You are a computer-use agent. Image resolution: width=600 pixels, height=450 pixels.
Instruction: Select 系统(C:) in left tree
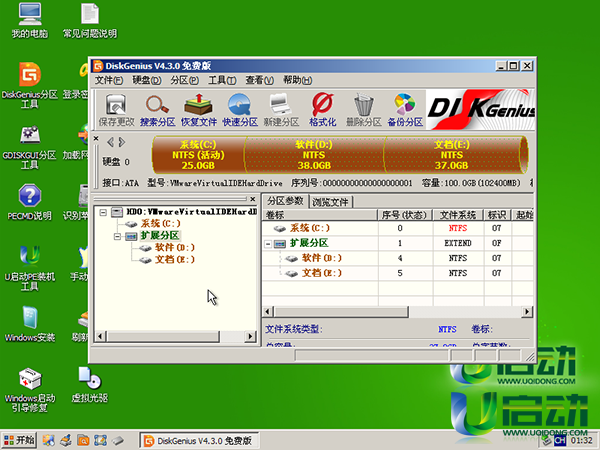[160, 223]
